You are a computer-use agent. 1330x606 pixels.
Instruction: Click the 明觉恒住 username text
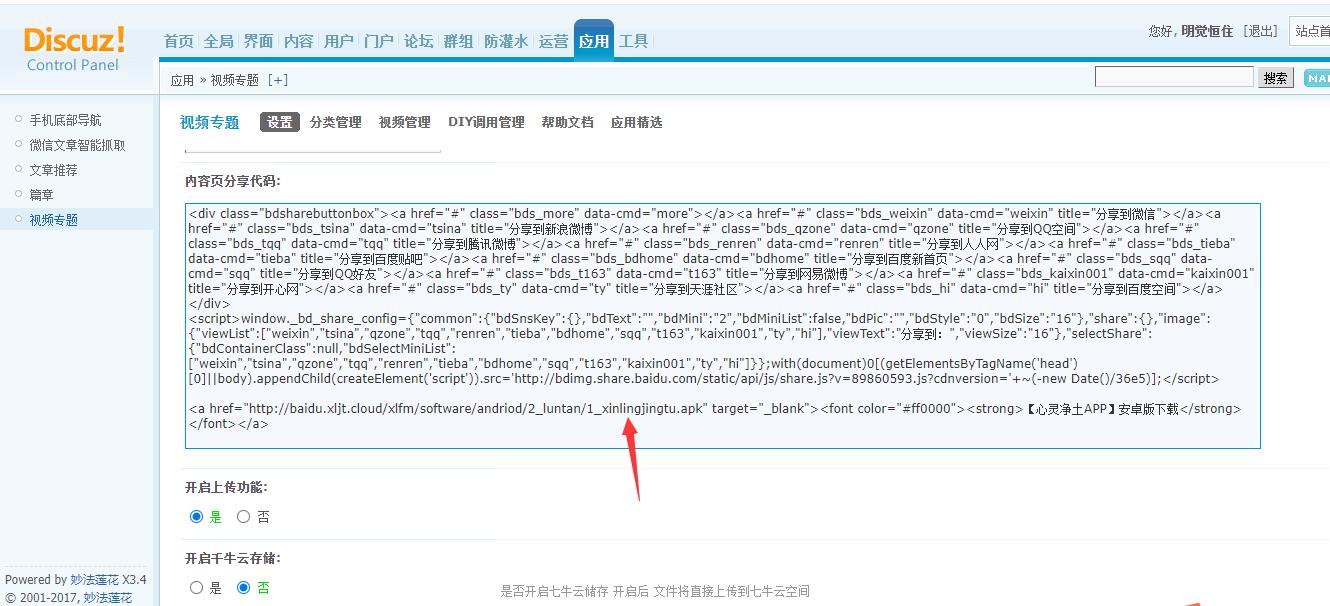click(1207, 31)
